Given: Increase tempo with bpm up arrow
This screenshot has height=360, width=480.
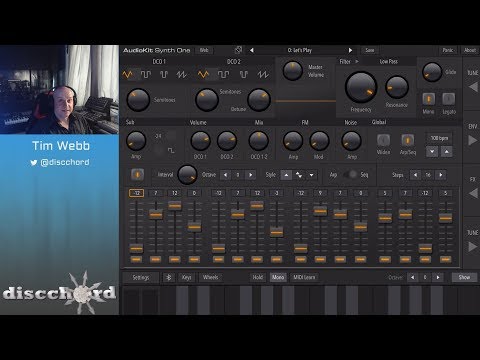Looking at the screenshot, I should click(x=447, y=152).
